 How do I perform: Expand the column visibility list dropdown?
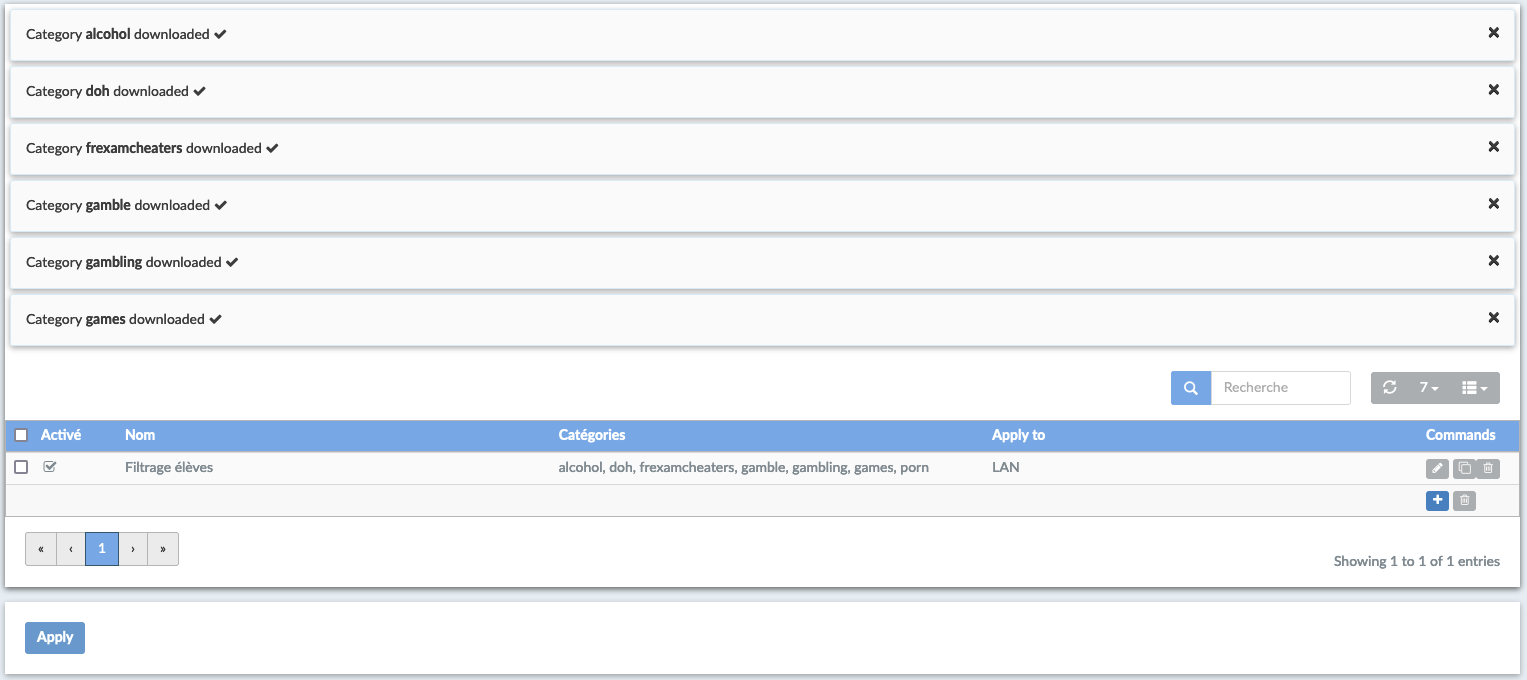click(x=1474, y=388)
